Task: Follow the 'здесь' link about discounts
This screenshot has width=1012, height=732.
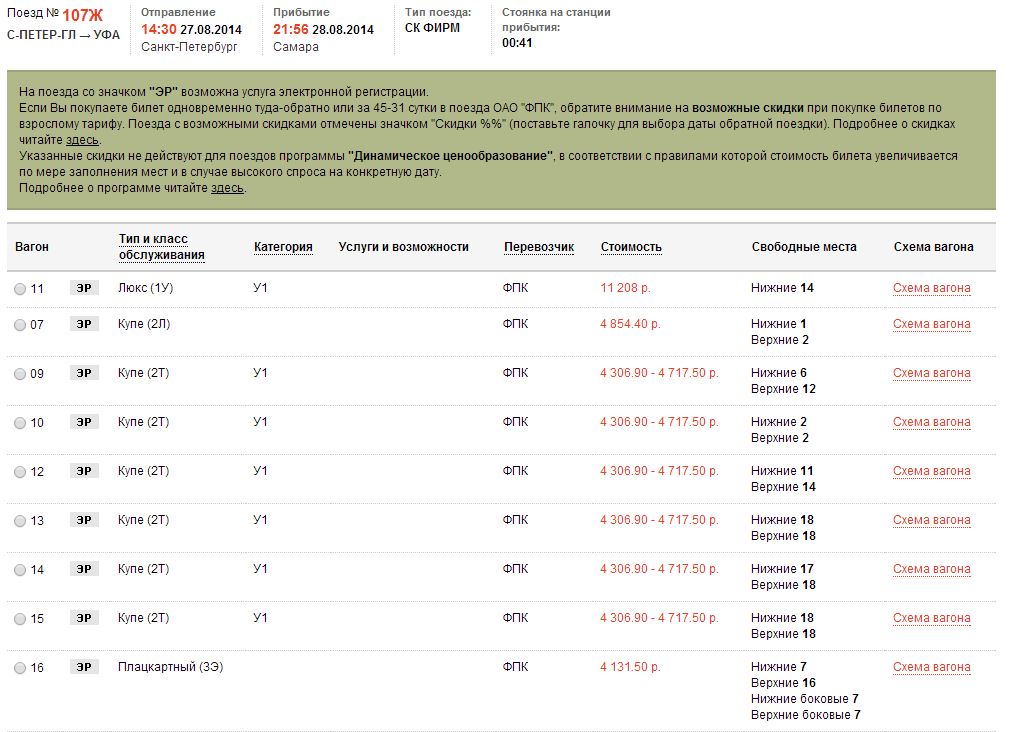Action: (x=82, y=140)
